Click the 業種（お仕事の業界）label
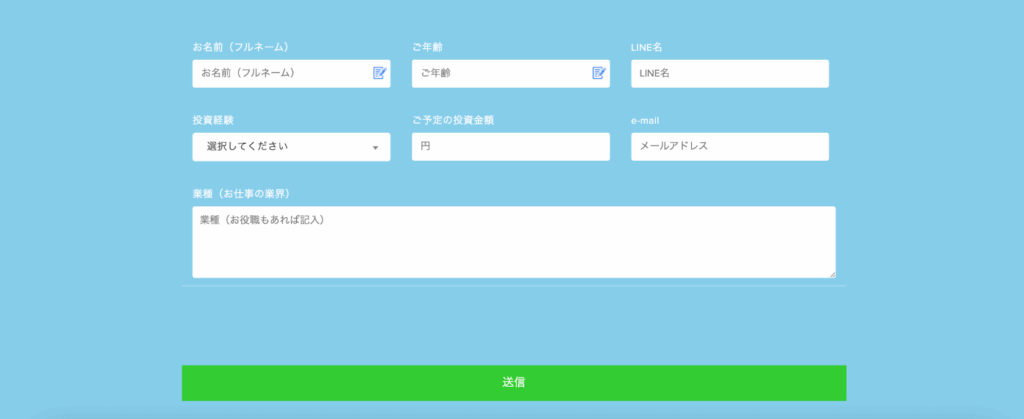The width and height of the screenshot is (1024, 419). [241, 194]
